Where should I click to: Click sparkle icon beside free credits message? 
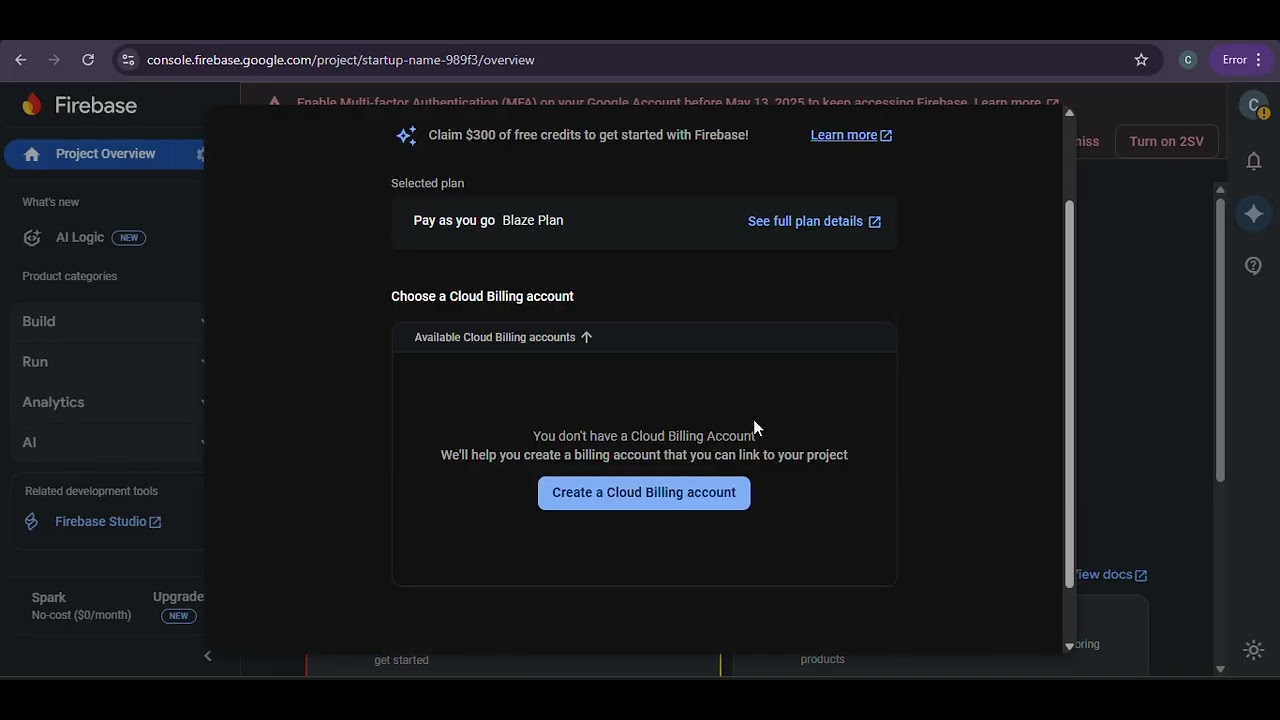406,135
